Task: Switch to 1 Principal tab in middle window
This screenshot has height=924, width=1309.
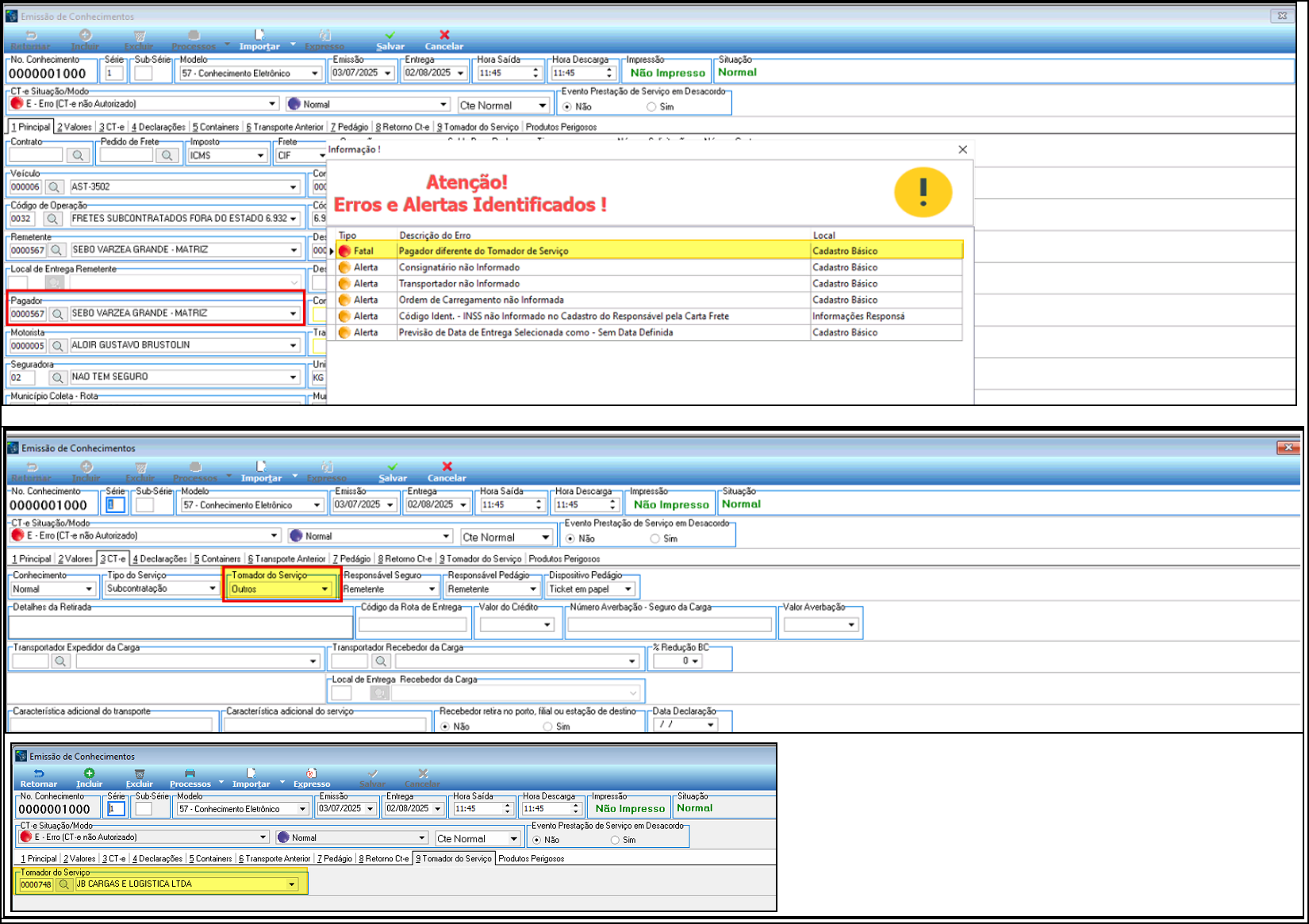Action: [32, 559]
